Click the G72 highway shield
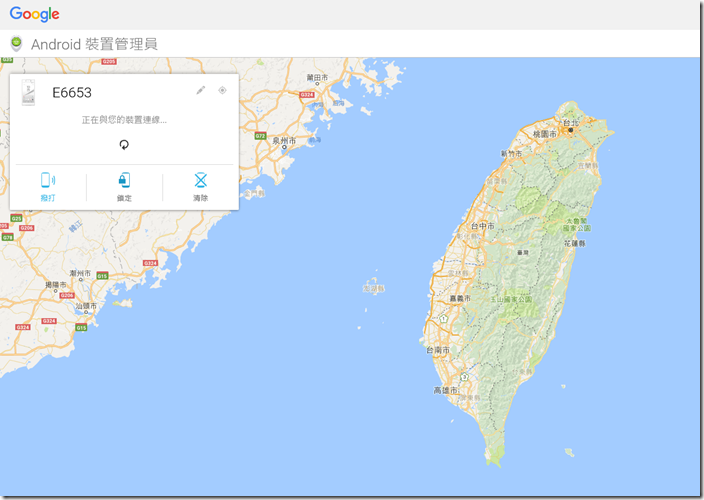This screenshot has width=704, height=500. point(260,136)
